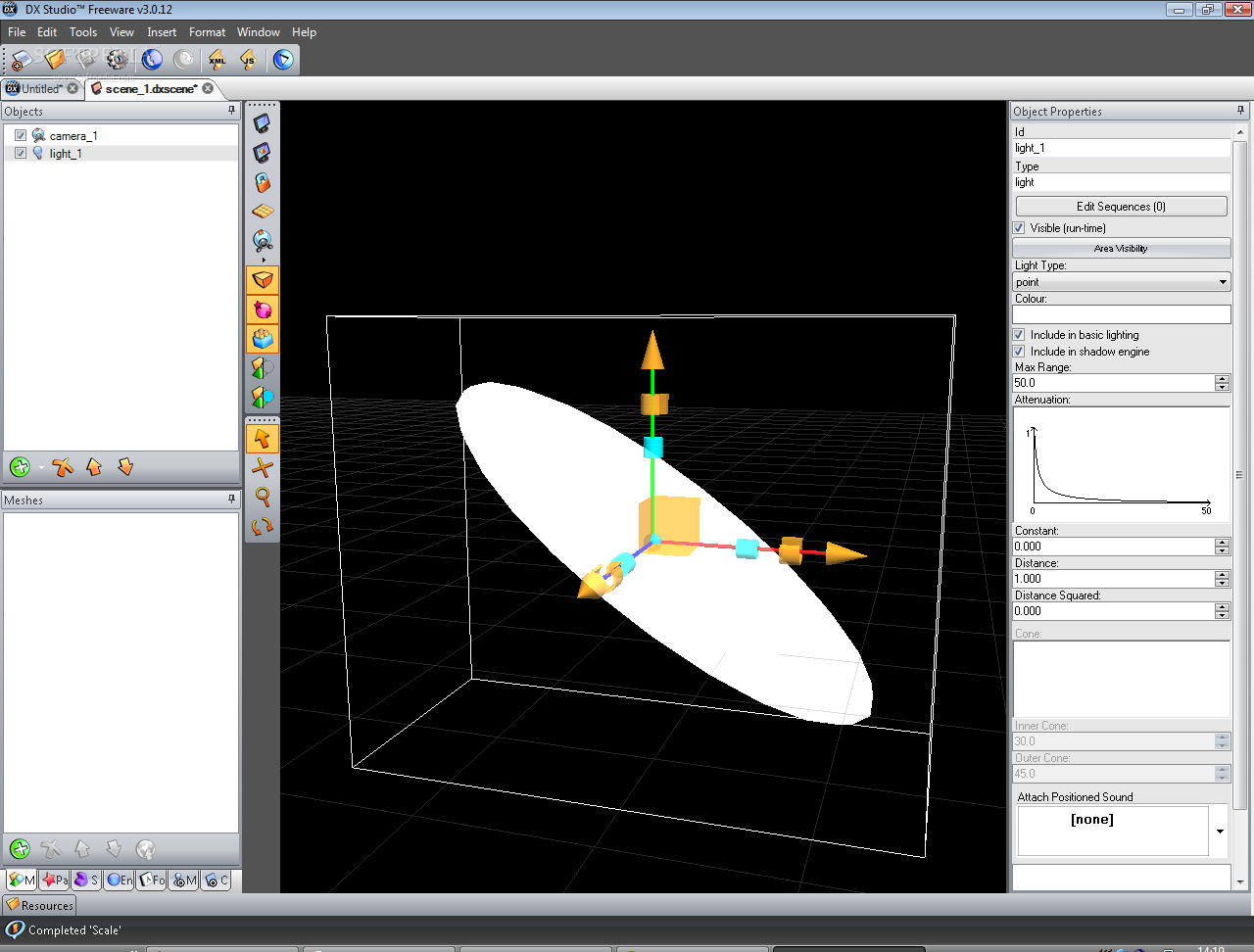Click the second monitor icon with orange screen
This screenshot has width=1254, height=952.
[263, 153]
